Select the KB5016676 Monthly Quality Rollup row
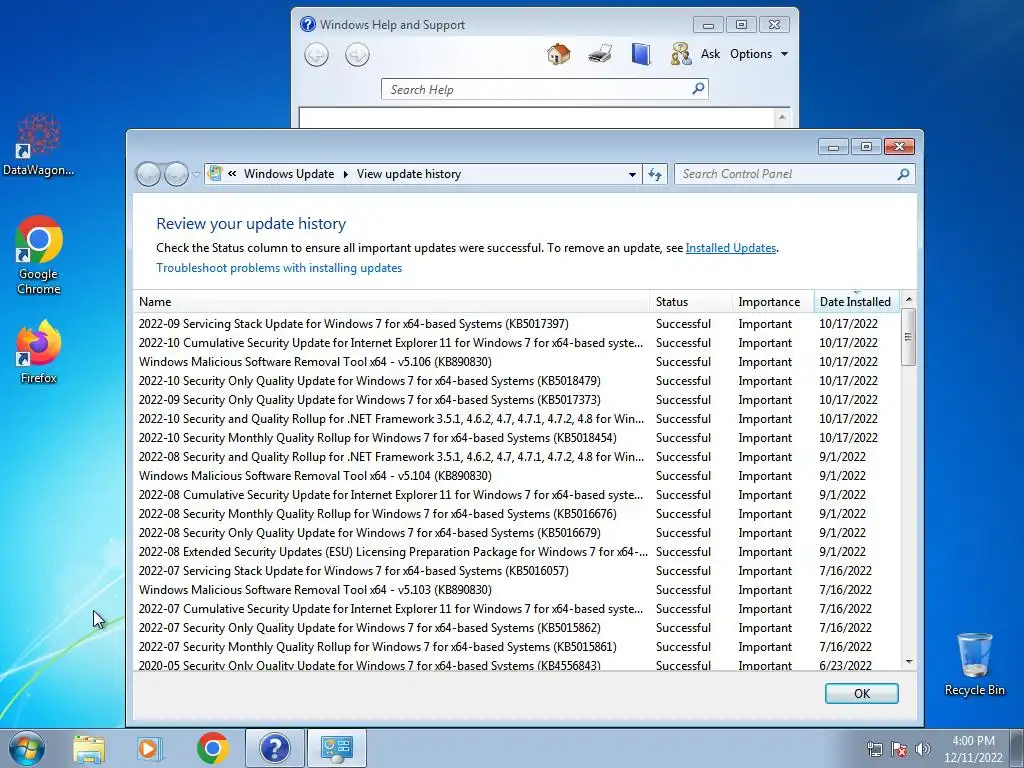This screenshot has width=1024, height=768. click(x=516, y=514)
